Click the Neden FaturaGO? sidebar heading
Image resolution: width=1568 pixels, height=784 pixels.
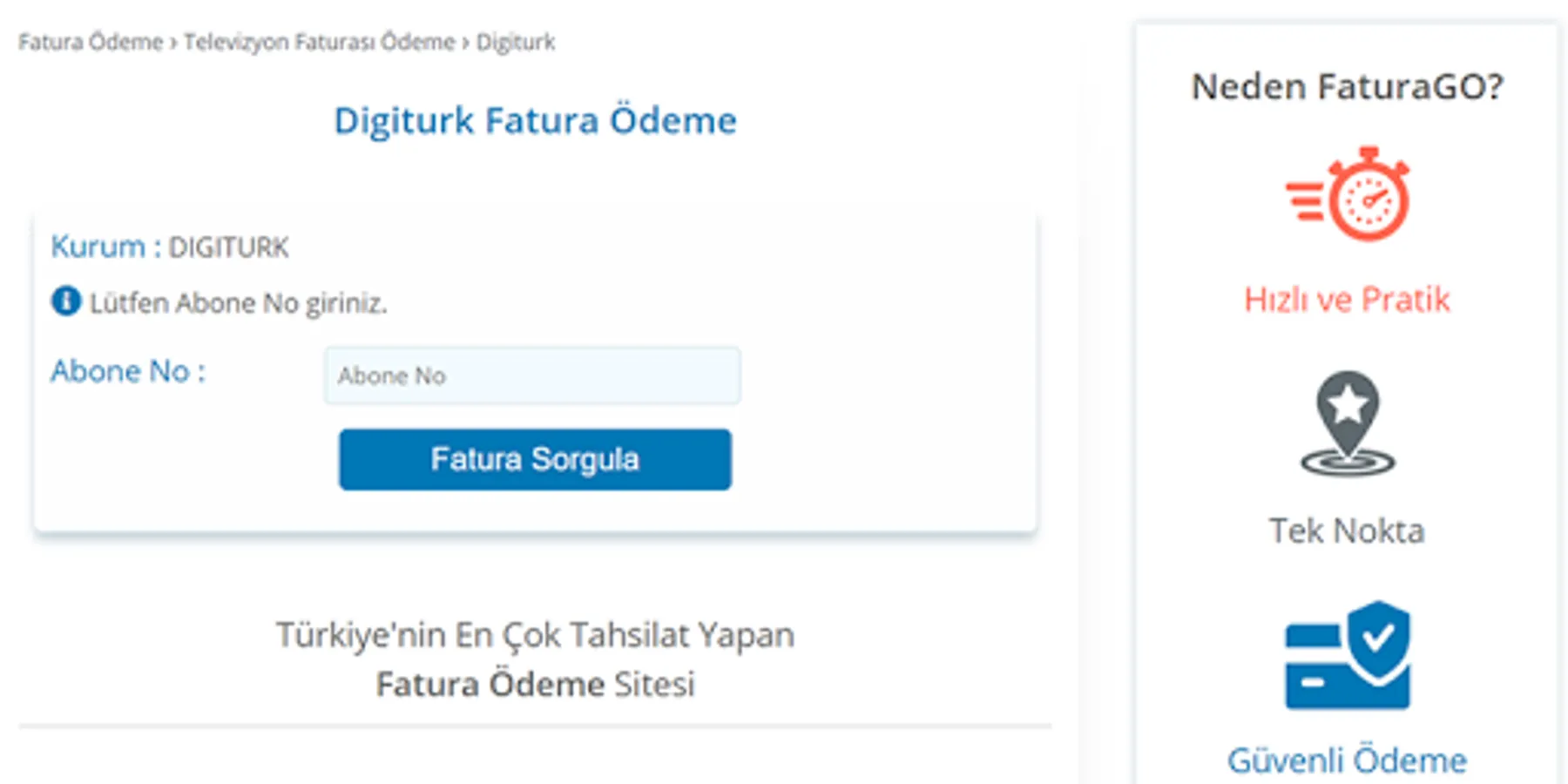(1347, 86)
